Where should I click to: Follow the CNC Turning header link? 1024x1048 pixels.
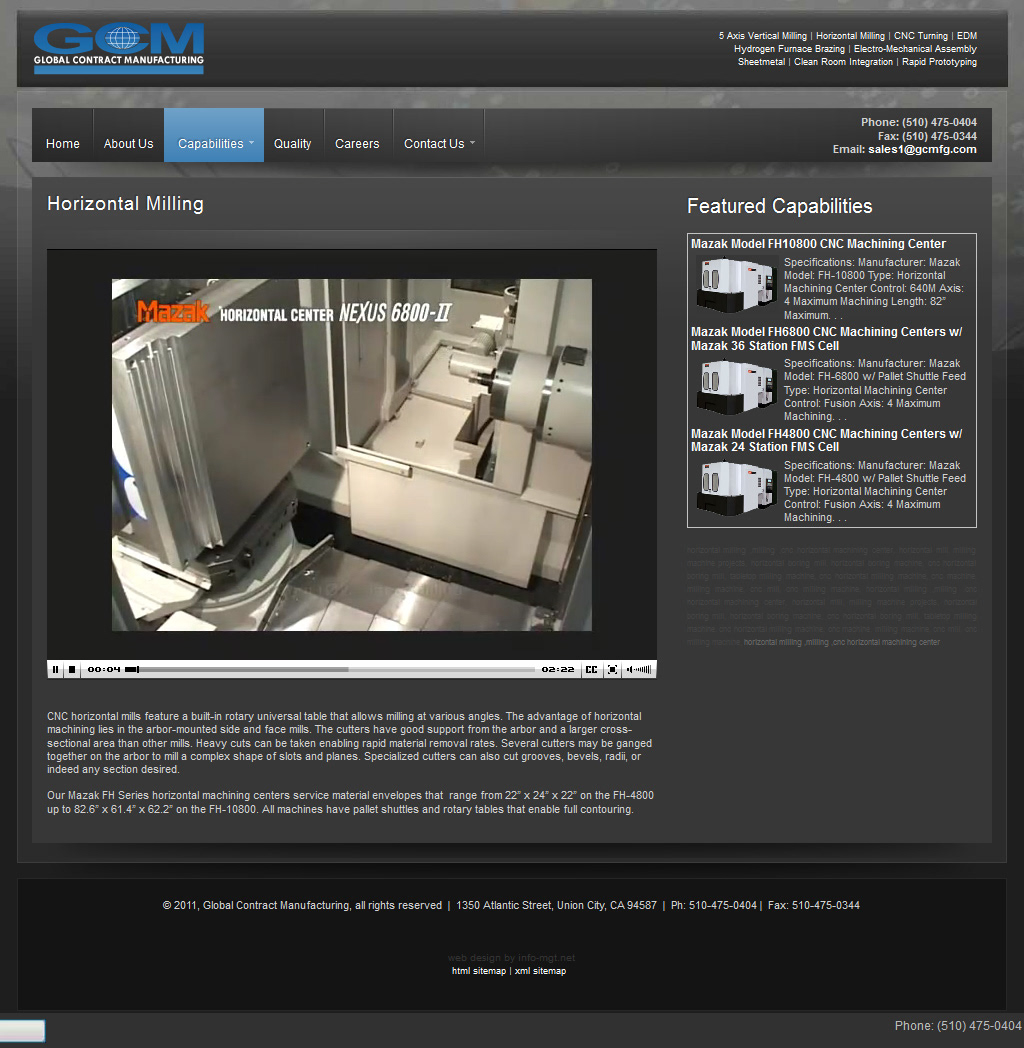921,36
